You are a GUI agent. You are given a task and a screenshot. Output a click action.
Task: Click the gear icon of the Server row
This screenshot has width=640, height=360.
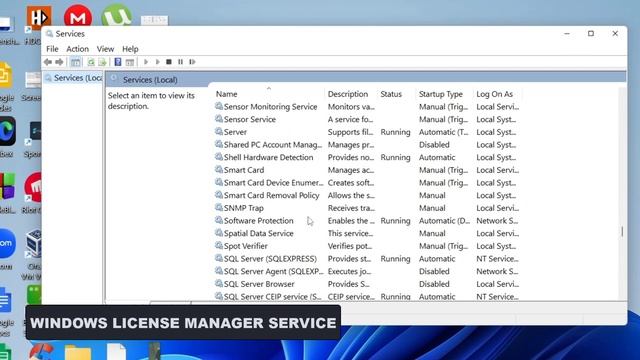tap(219, 131)
